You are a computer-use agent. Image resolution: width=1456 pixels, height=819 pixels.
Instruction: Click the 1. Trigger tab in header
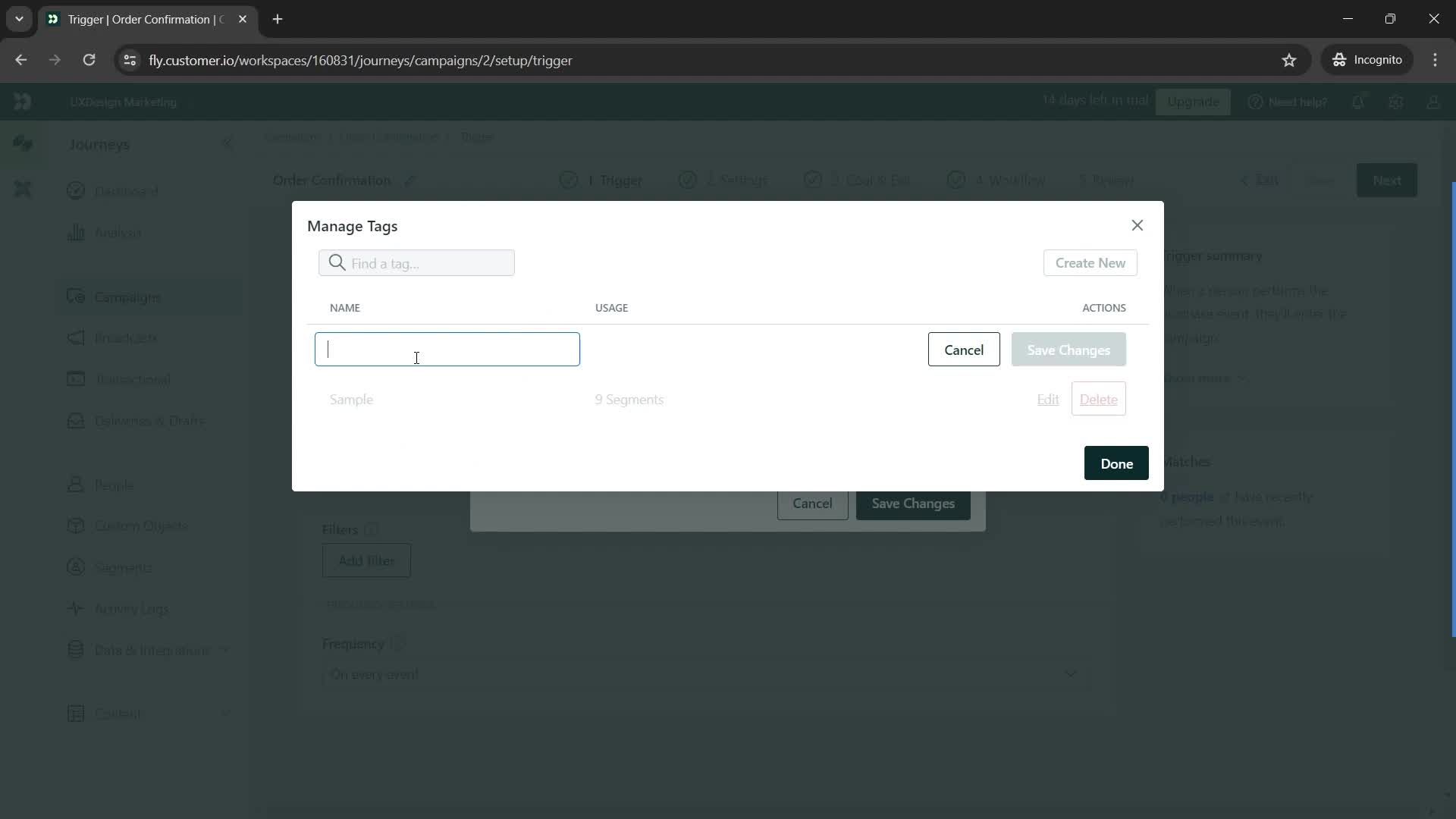point(602,180)
